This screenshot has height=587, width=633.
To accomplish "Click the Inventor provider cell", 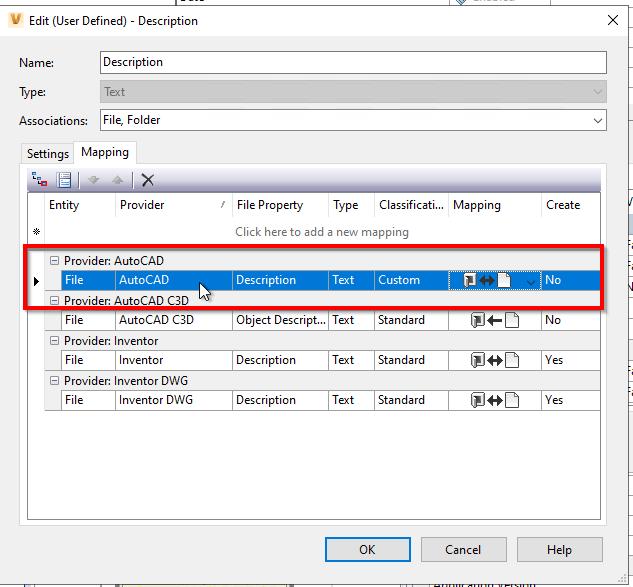I will (174, 360).
